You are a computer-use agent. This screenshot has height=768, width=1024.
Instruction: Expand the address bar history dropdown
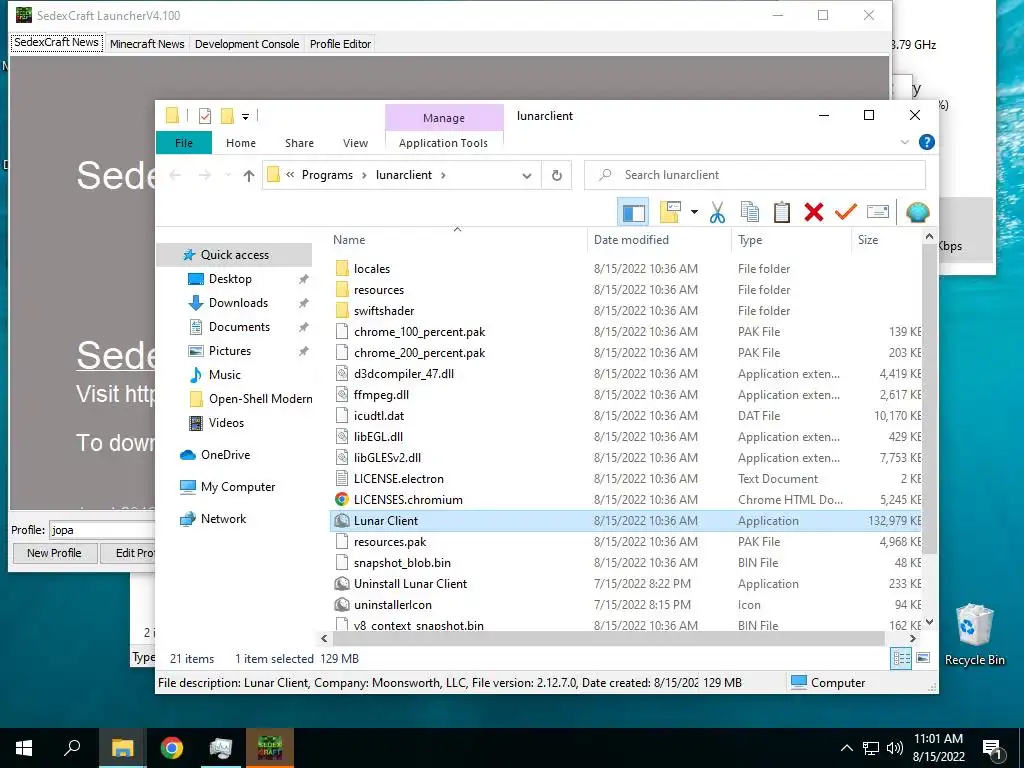527,176
